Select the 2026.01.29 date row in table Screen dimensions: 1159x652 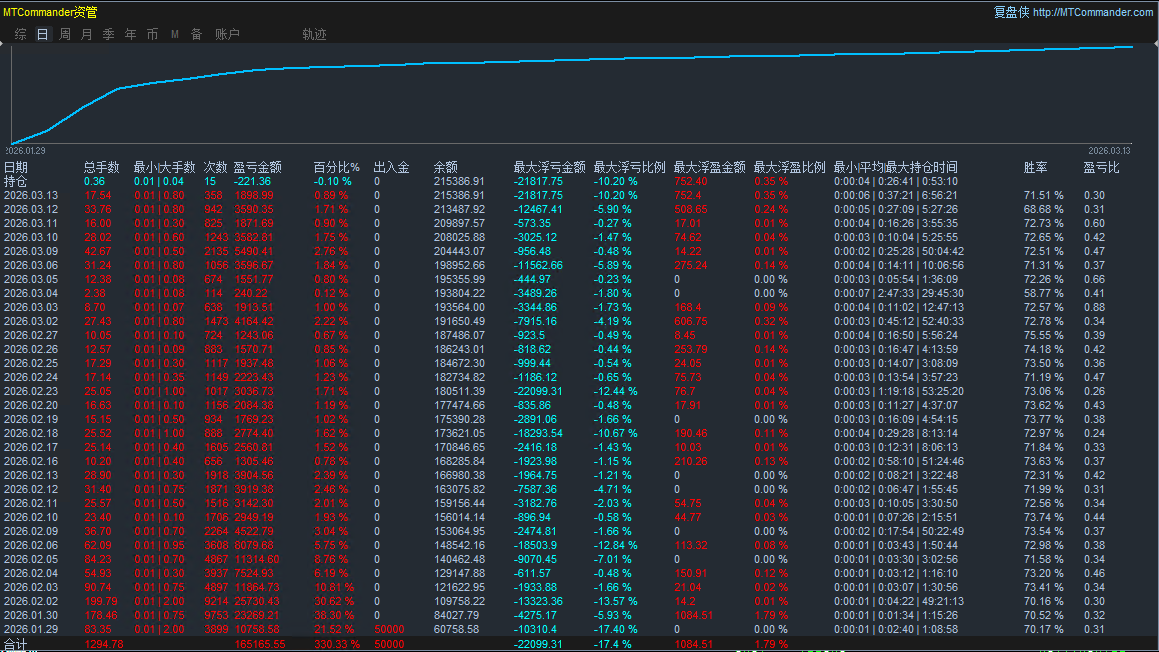click(30, 629)
